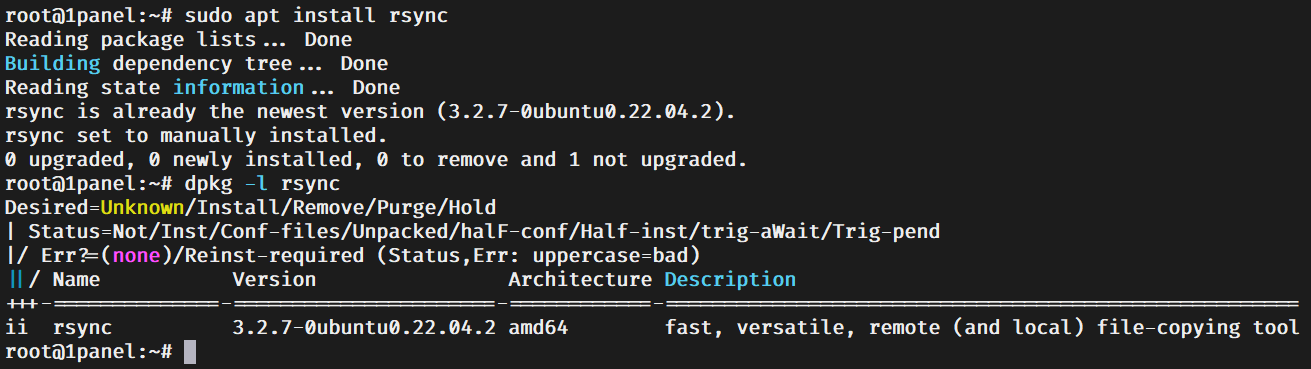The width and height of the screenshot is (1311, 369).
Task: Click the cyan 'Building' word
Action: click(x=53, y=63)
